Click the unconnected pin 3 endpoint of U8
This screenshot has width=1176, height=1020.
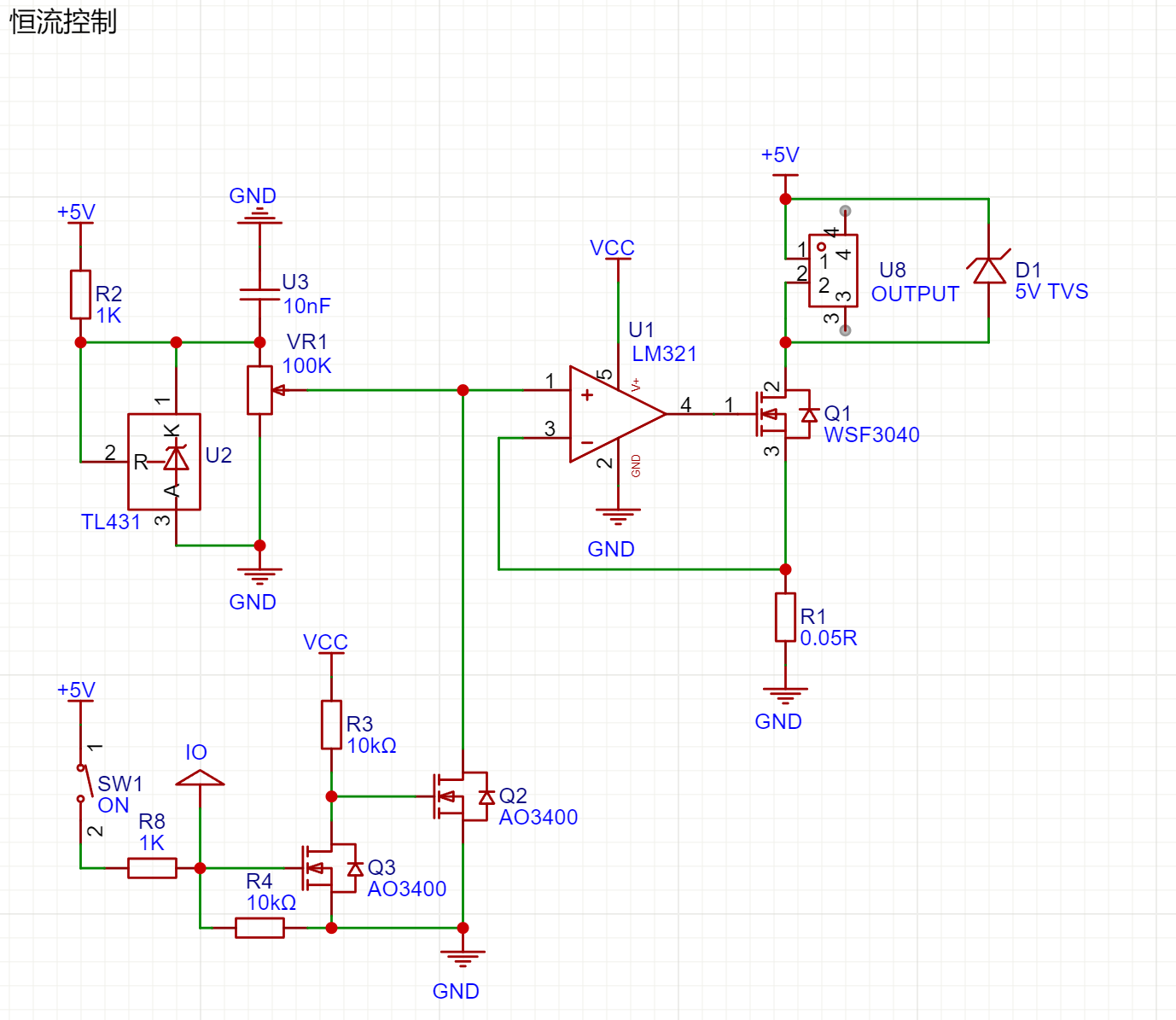[x=845, y=330]
